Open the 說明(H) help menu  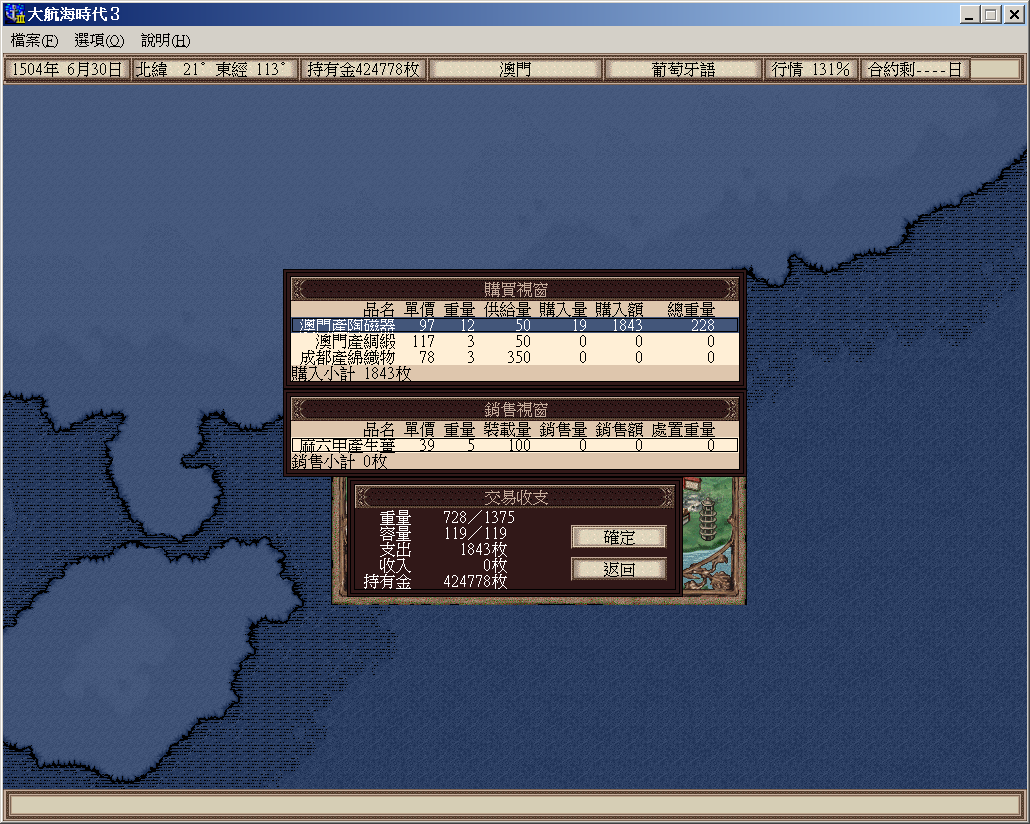click(165, 41)
